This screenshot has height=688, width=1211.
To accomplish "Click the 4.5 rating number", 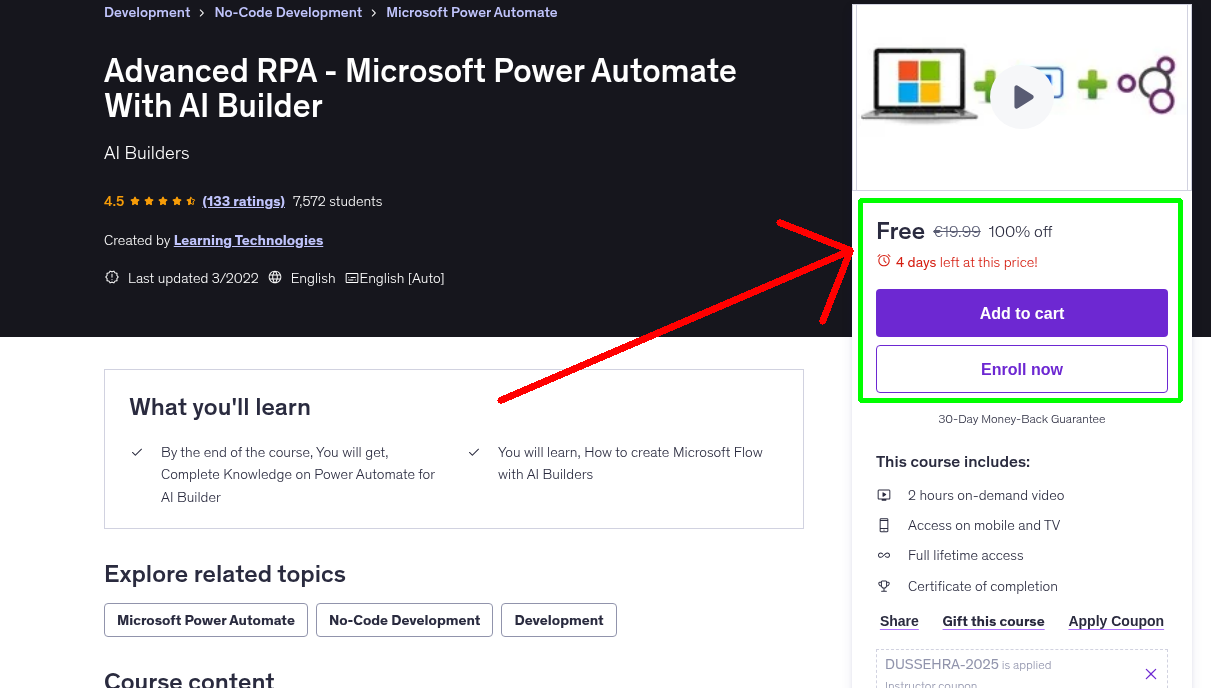I will (114, 201).
